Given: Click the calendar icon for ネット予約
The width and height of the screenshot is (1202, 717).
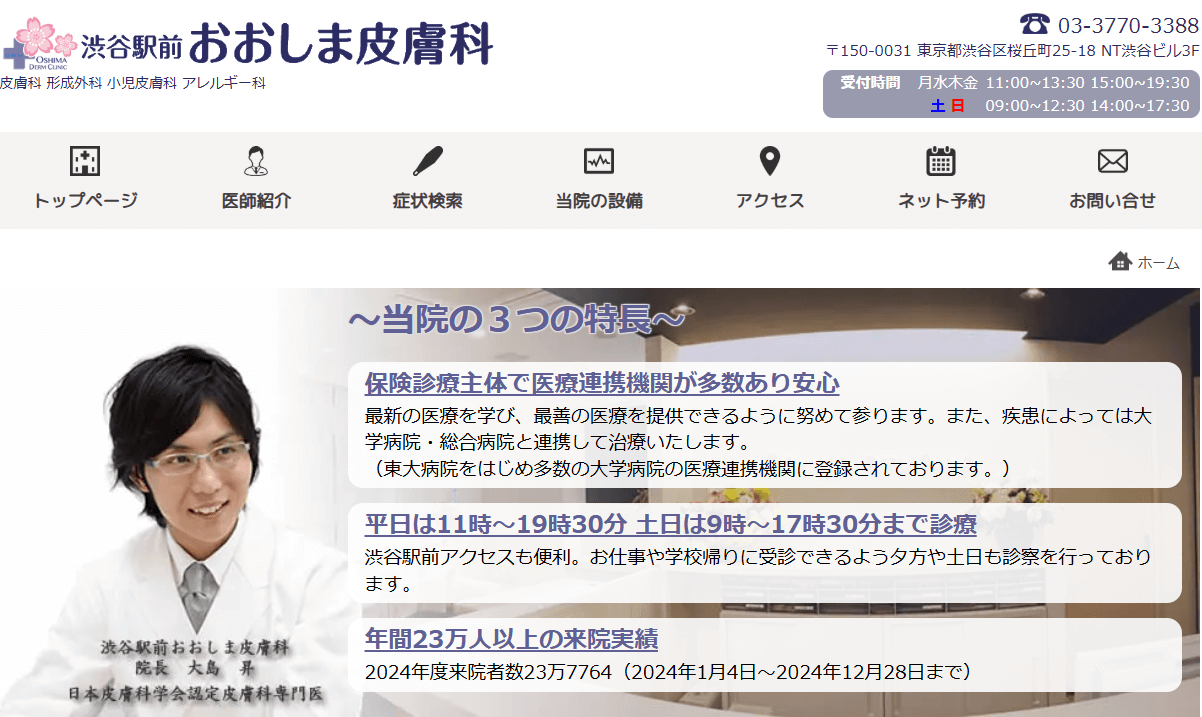Looking at the screenshot, I should click(940, 161).
